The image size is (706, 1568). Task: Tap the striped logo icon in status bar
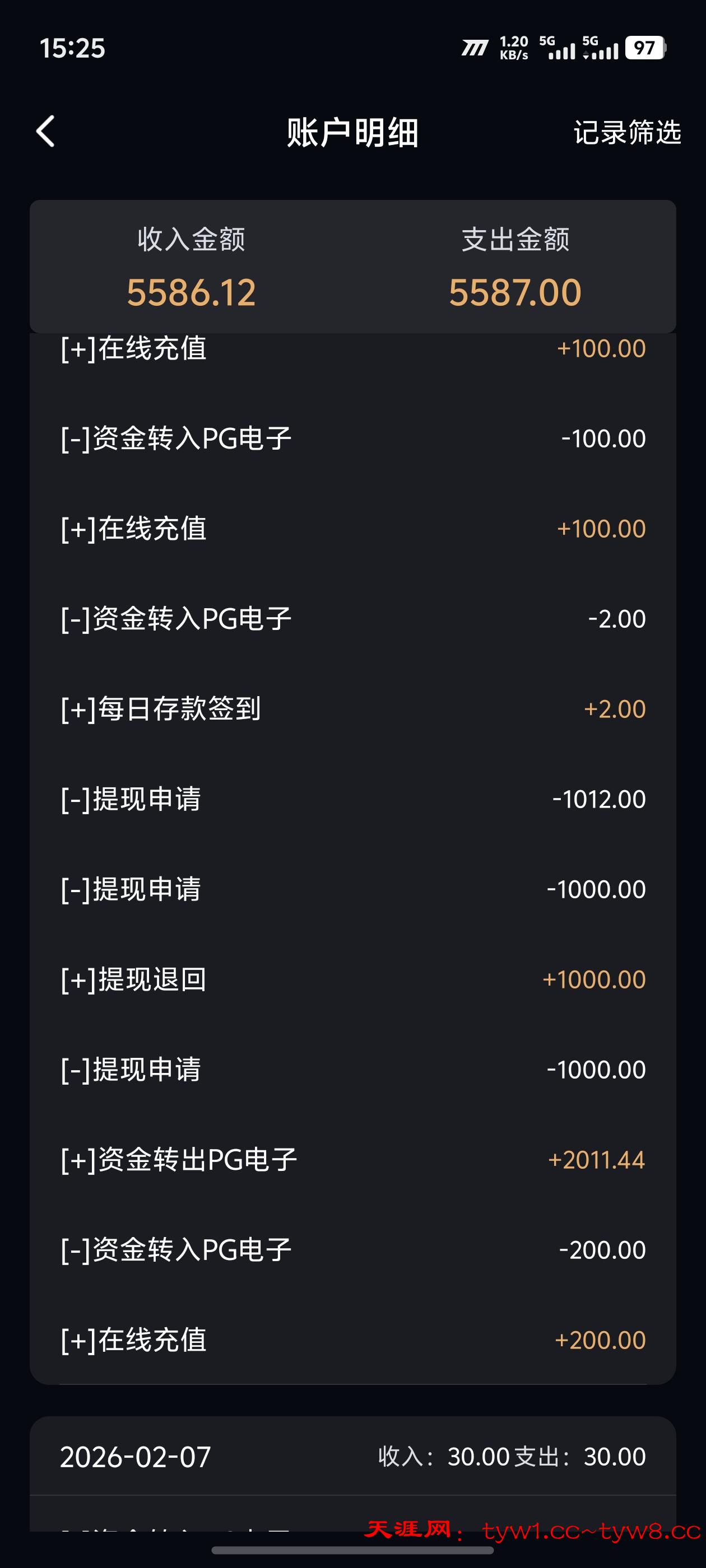click(x=475, y=48)
